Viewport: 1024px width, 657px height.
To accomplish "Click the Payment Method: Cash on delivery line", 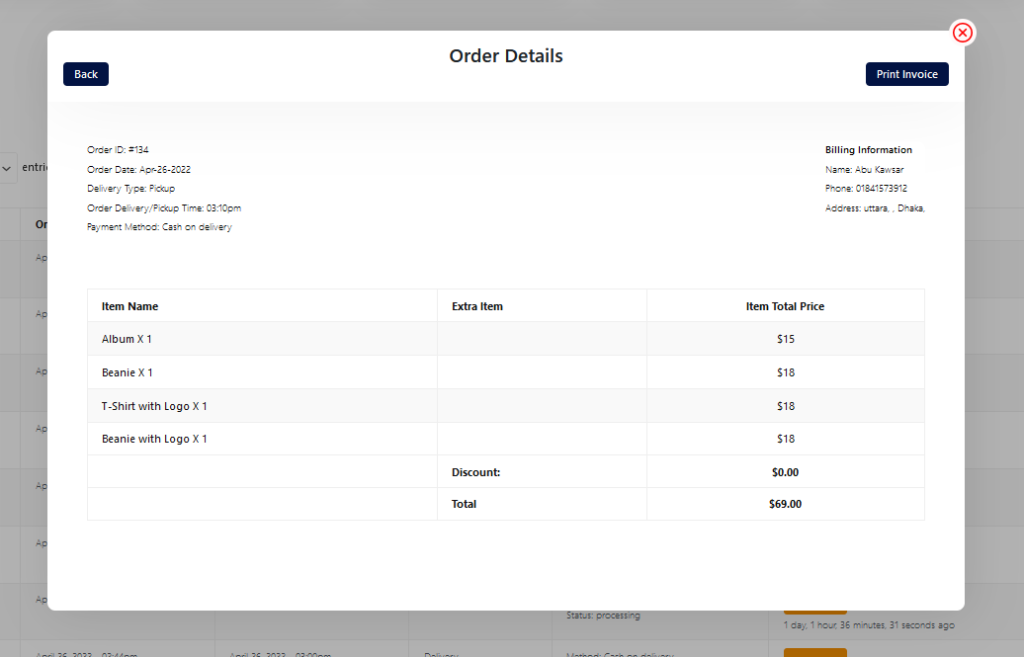I will coord(159,227).
